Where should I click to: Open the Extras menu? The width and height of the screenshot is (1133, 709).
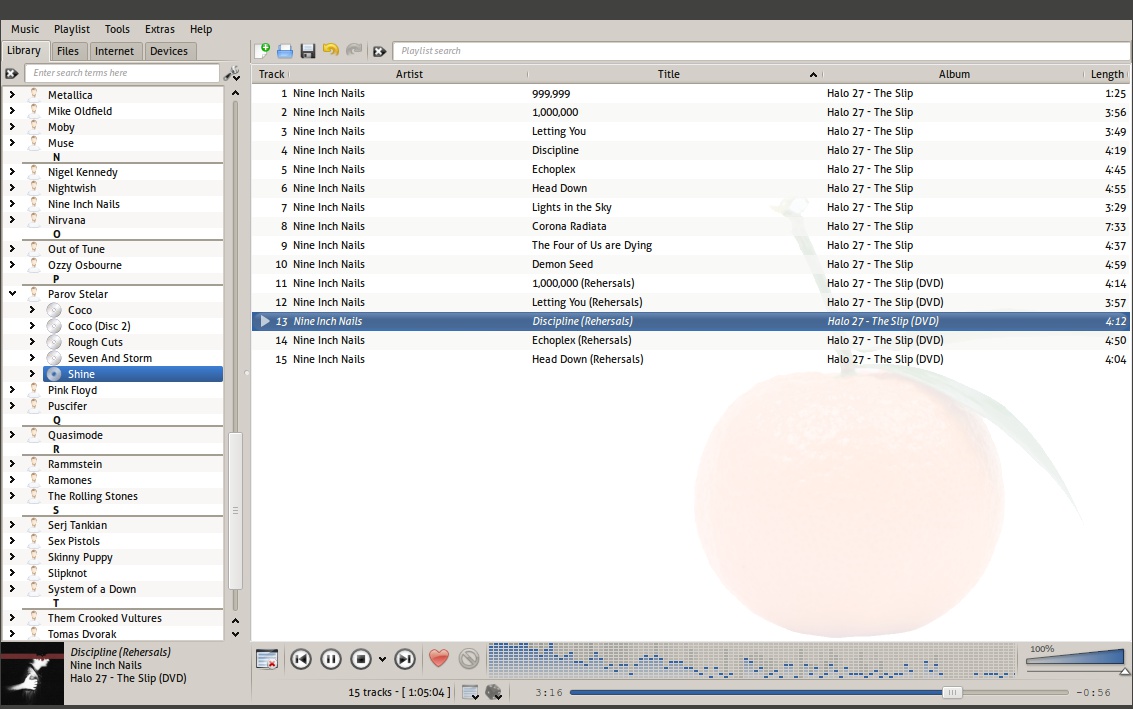click(x=160, y=30)
